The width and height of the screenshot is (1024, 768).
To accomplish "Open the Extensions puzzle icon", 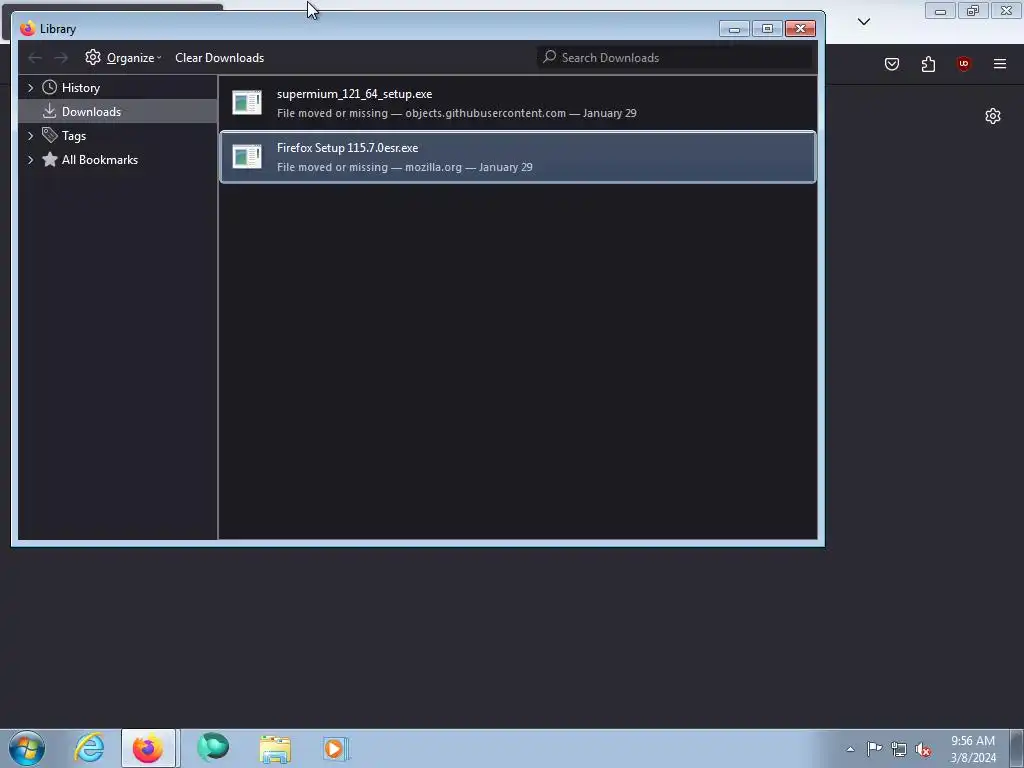I will coord(928,64).
